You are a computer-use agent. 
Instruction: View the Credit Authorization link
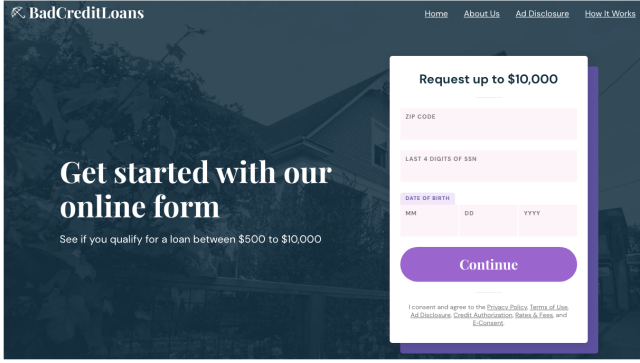(x=482, y=315)
